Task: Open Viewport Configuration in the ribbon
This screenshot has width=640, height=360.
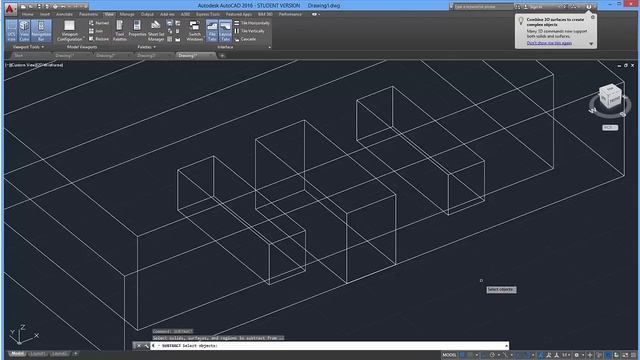Action: (69, 31)
